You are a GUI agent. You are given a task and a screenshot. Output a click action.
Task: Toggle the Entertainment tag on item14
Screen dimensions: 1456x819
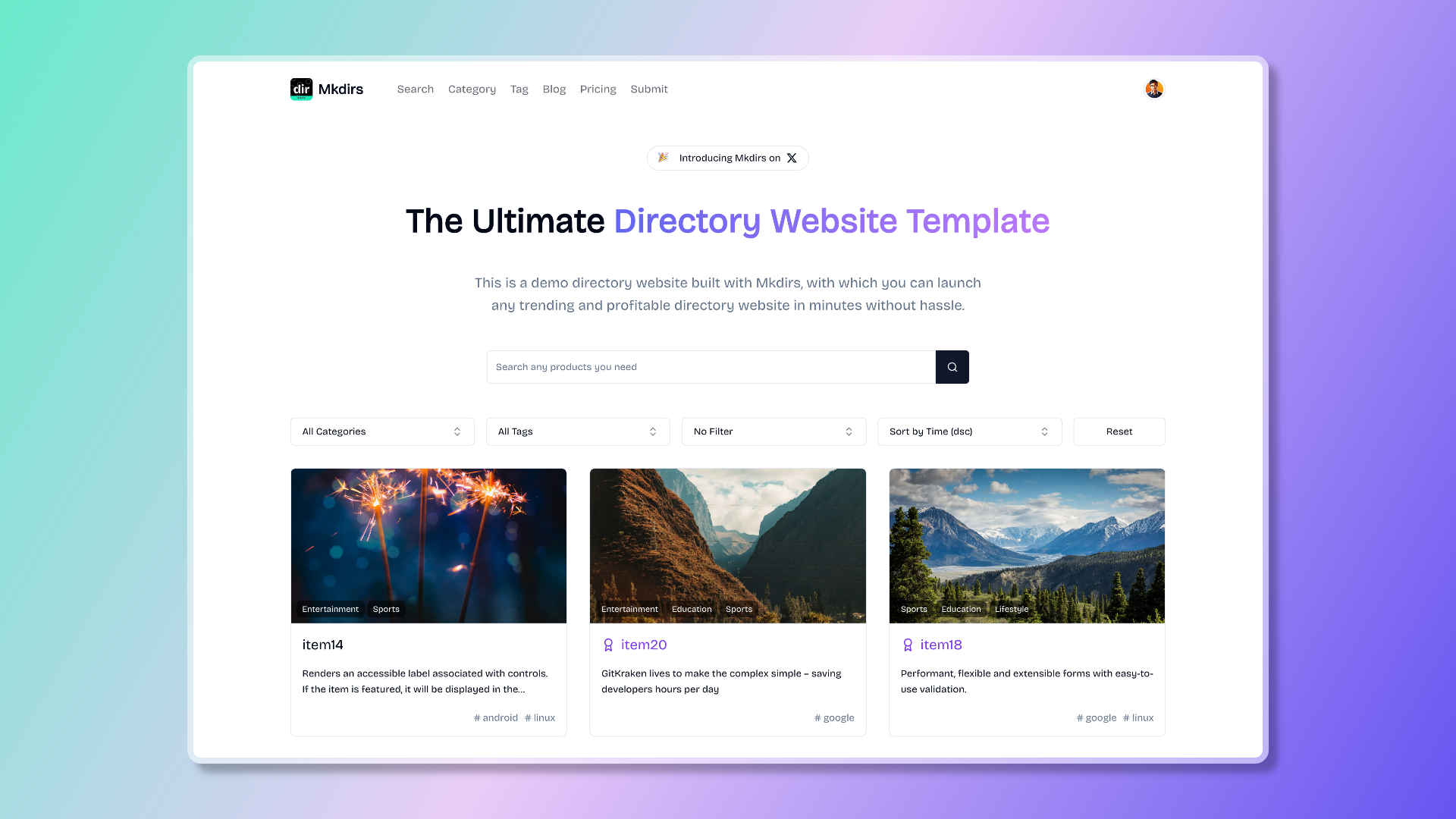330,608
